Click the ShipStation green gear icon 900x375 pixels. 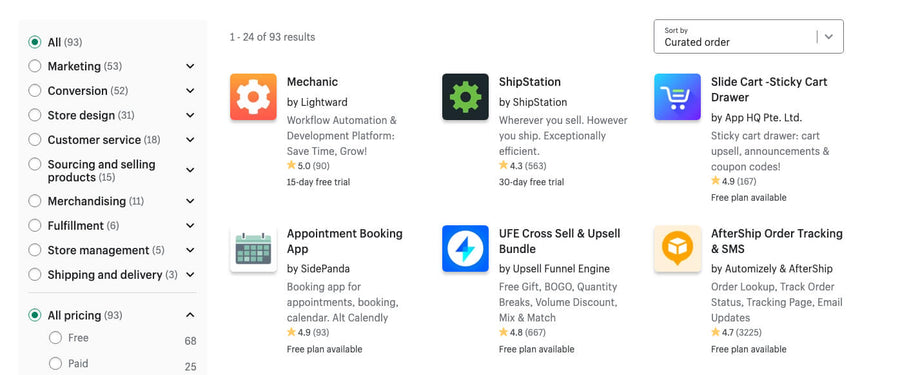click(x=465, y=96)
